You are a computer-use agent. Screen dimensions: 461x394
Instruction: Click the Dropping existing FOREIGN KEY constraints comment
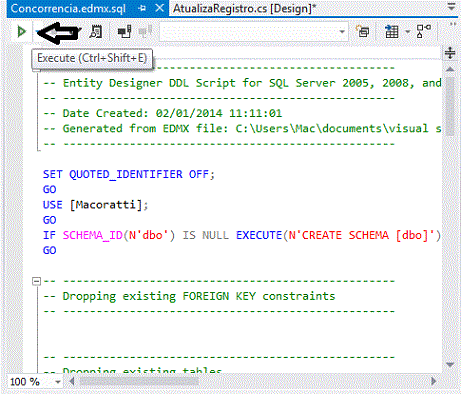[x=189, y=296]
